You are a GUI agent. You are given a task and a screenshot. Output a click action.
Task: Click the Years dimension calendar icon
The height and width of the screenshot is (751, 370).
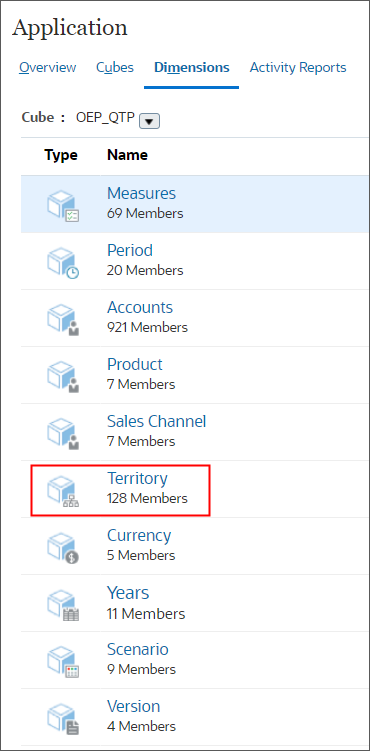point(63,605)
